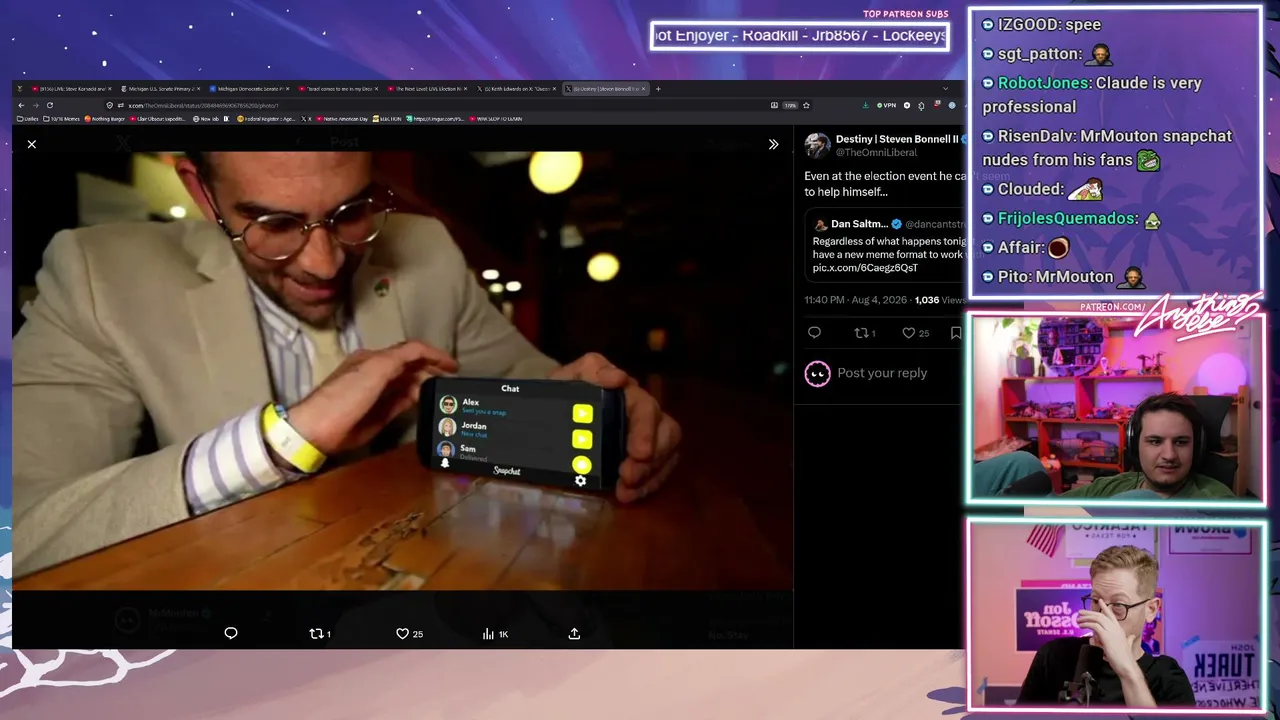Image resolution: width=1280 pixels, height=720 pixels.
Task: Open the X bookmark in the bookmarks bar
Action: pyautogui.click(x=308, y=119)
